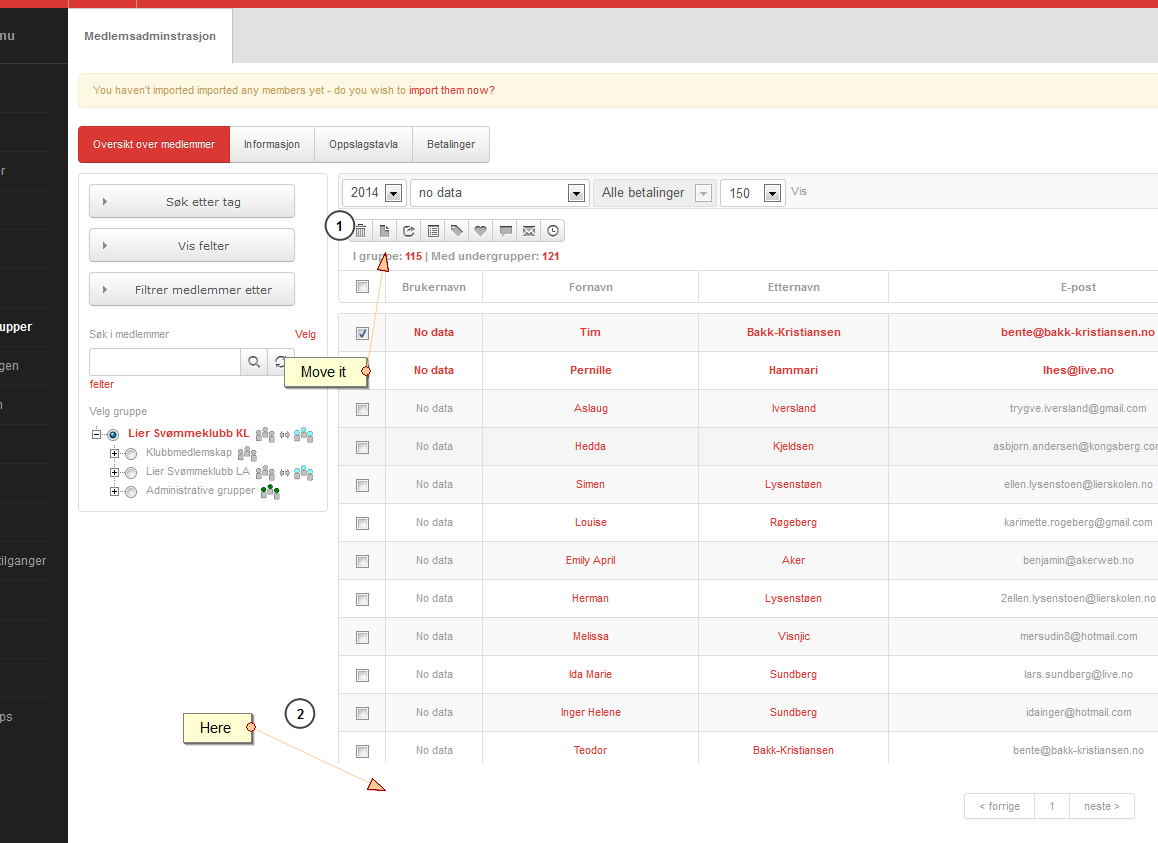Click the speech bubble message icon
This screenshot has width=1158, height=843.
tap(505, 231)
